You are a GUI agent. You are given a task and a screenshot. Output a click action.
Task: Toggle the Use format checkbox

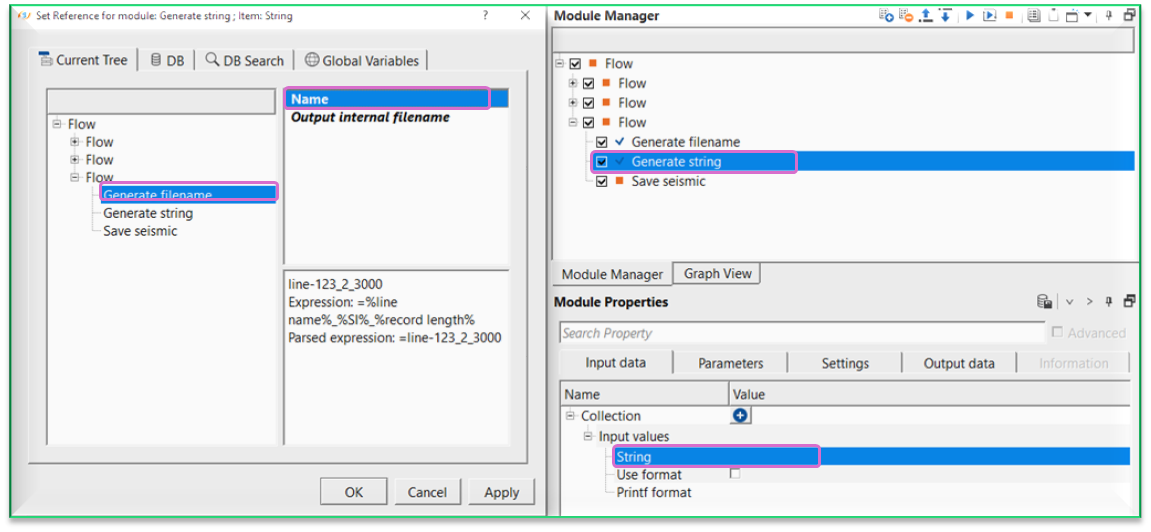point(735,474)
